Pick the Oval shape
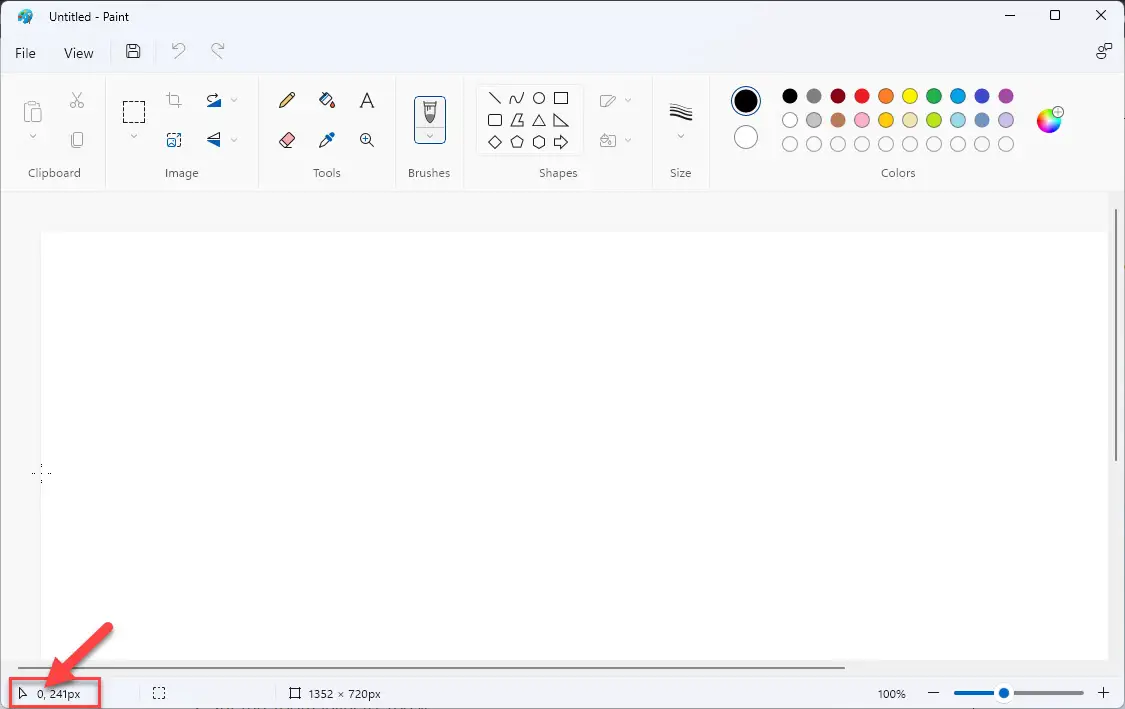 click(x=539, y=98)
